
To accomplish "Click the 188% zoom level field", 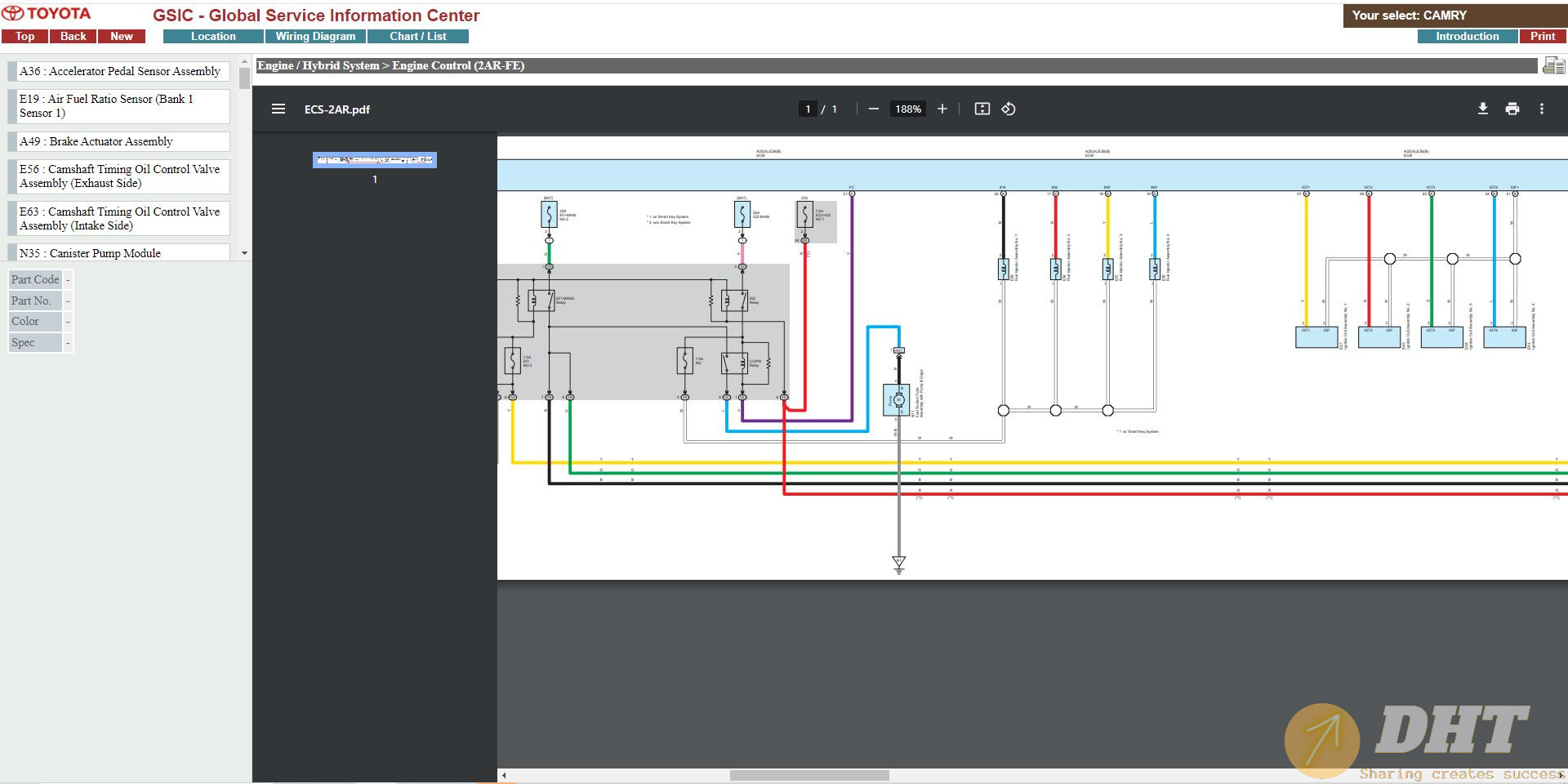I will pyautogui.click(x=908, y=109).
